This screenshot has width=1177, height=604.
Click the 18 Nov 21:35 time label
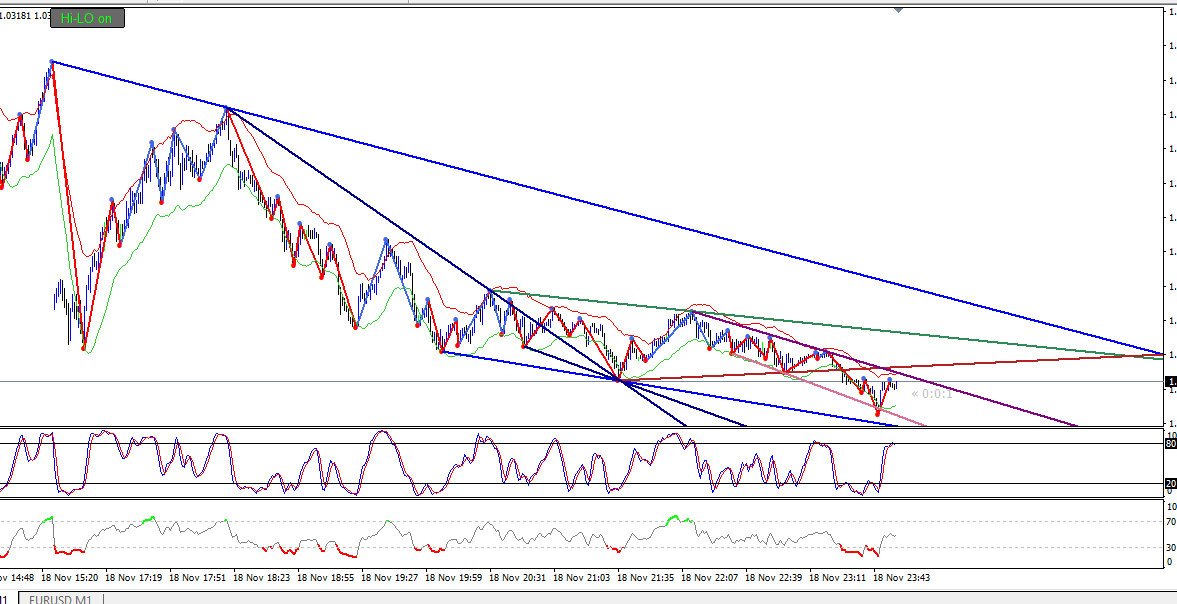(646, 578)
